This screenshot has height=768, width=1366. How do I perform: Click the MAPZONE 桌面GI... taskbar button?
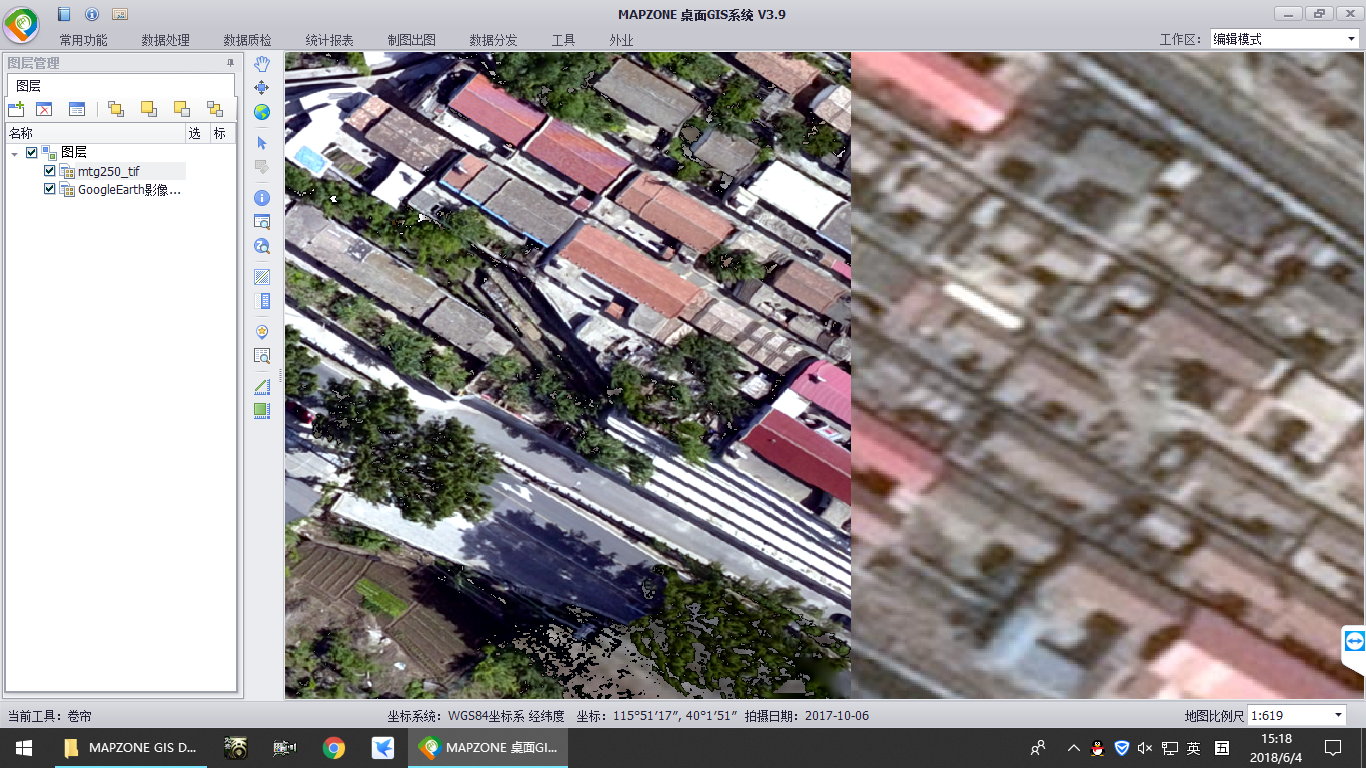(488, 748)
